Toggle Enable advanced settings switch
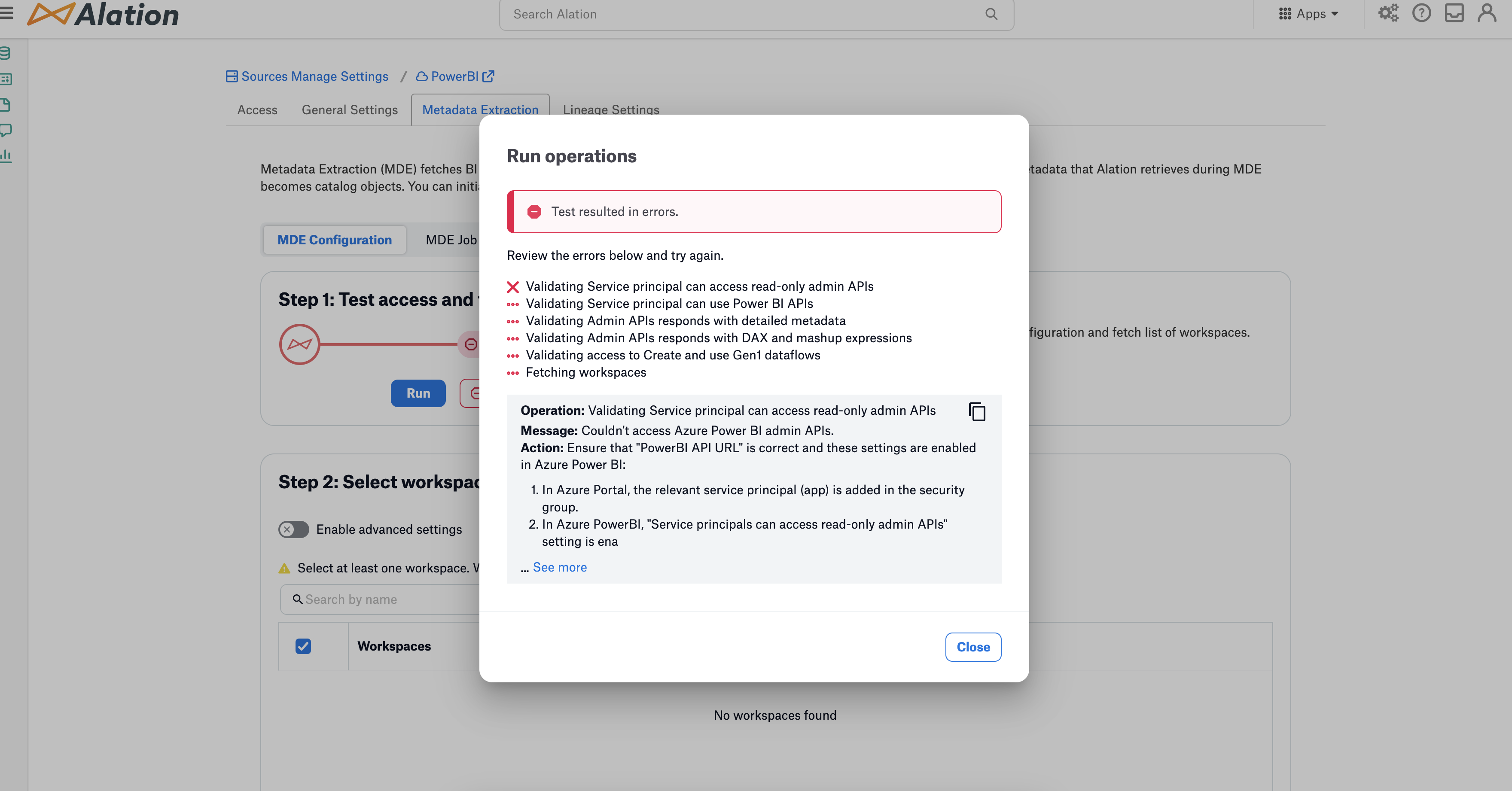The width and height of the screenshot is (1512, 791). tap(293, 529)
